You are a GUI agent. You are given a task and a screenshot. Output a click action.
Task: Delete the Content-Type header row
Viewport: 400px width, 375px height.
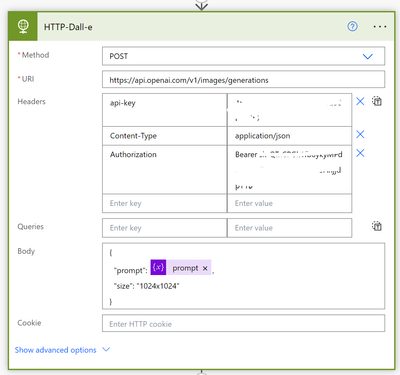pyautogui.click(x=360, y=134)
